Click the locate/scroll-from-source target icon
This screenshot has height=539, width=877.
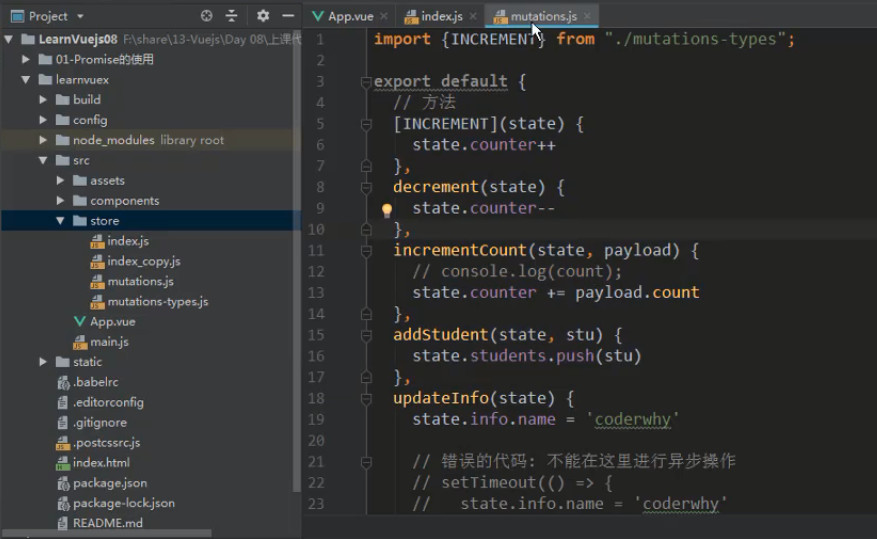point(206,16)
